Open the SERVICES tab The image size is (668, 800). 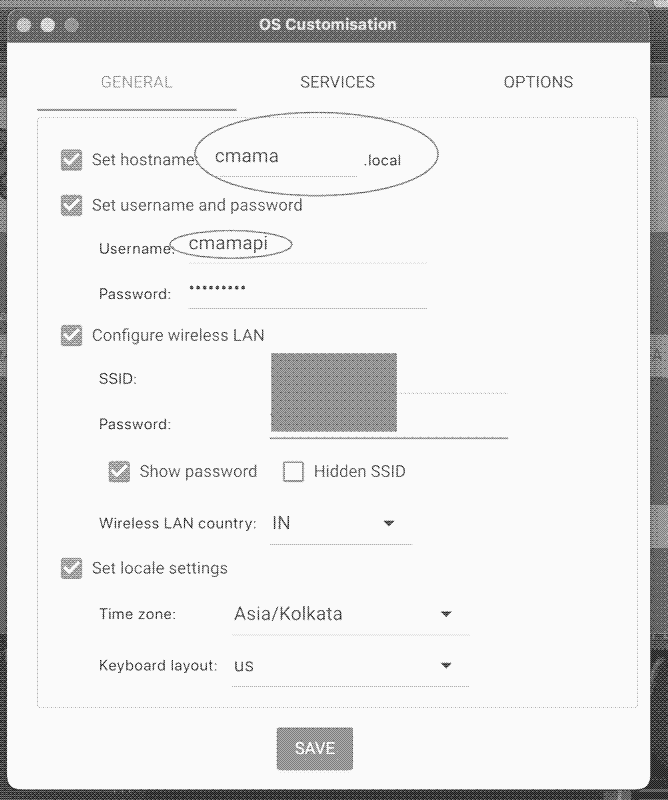tap(337, 82)
